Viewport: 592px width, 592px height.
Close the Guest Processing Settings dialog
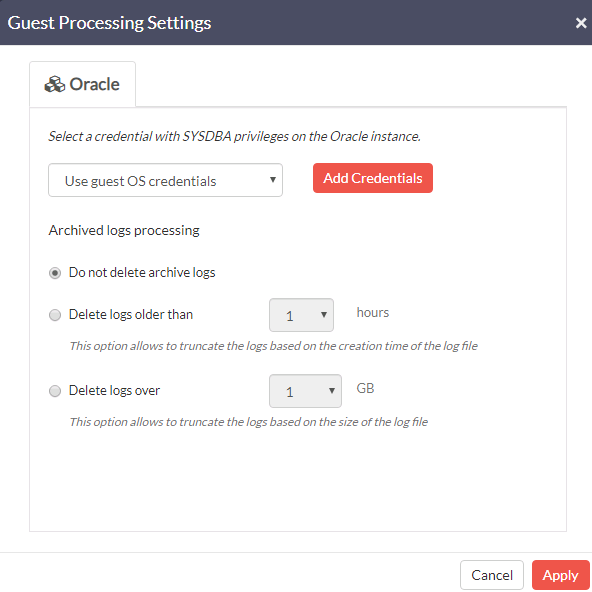tap(581, 23)
